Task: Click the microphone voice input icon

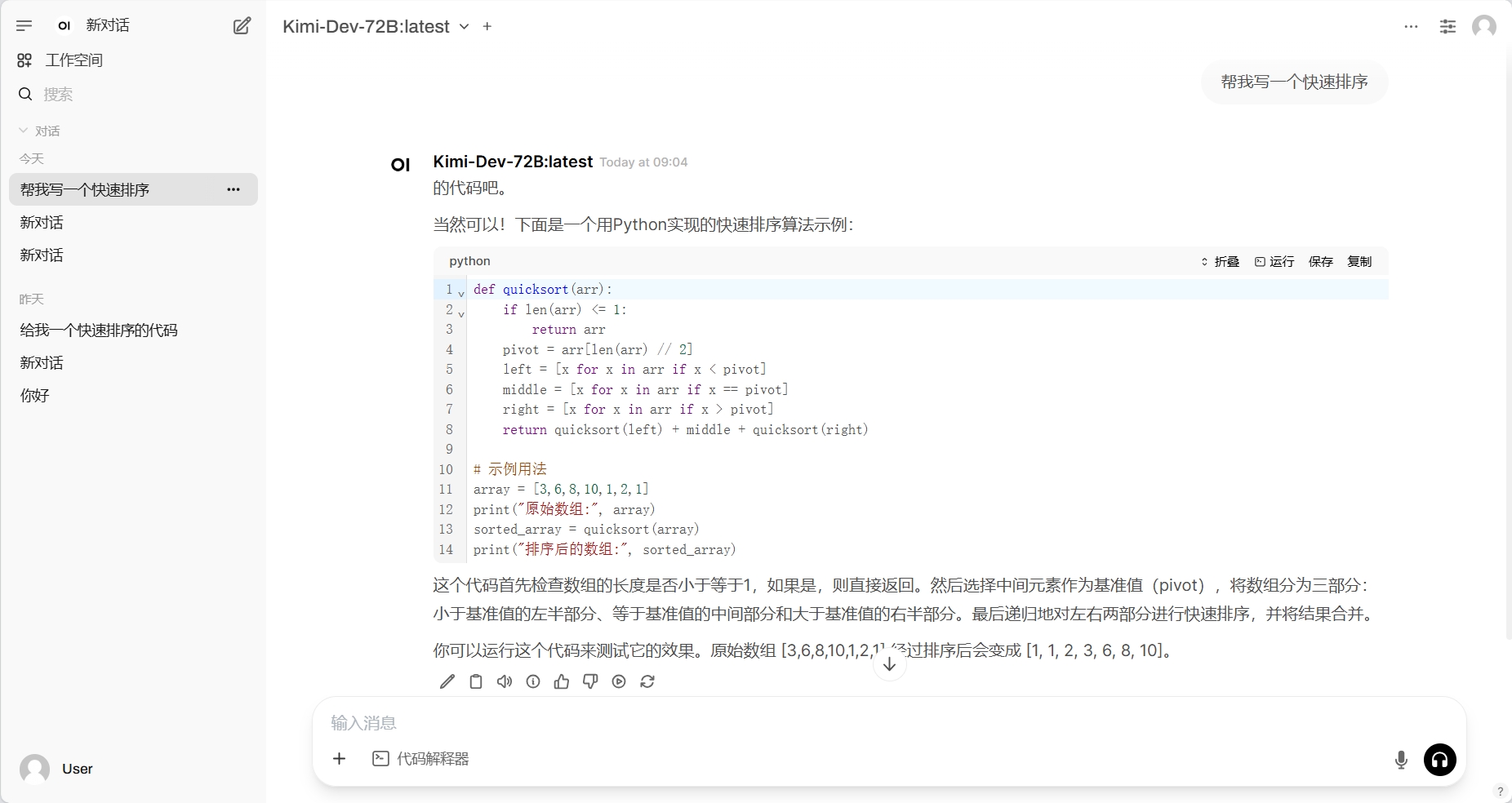Action: pos(1401,760)
